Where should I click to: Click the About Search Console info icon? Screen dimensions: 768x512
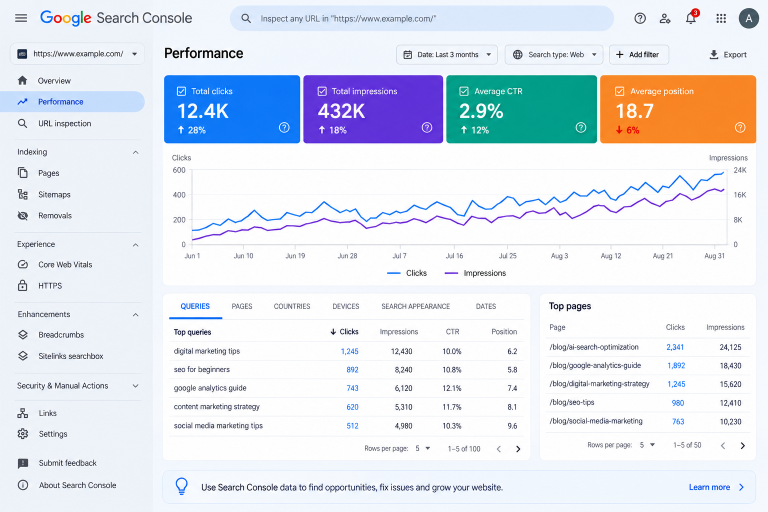click(x=23, y=485)
